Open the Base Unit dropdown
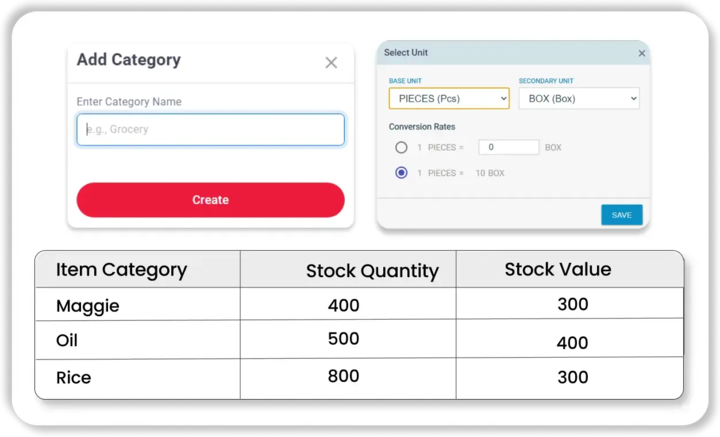720x437 pixels. (449, 99)
